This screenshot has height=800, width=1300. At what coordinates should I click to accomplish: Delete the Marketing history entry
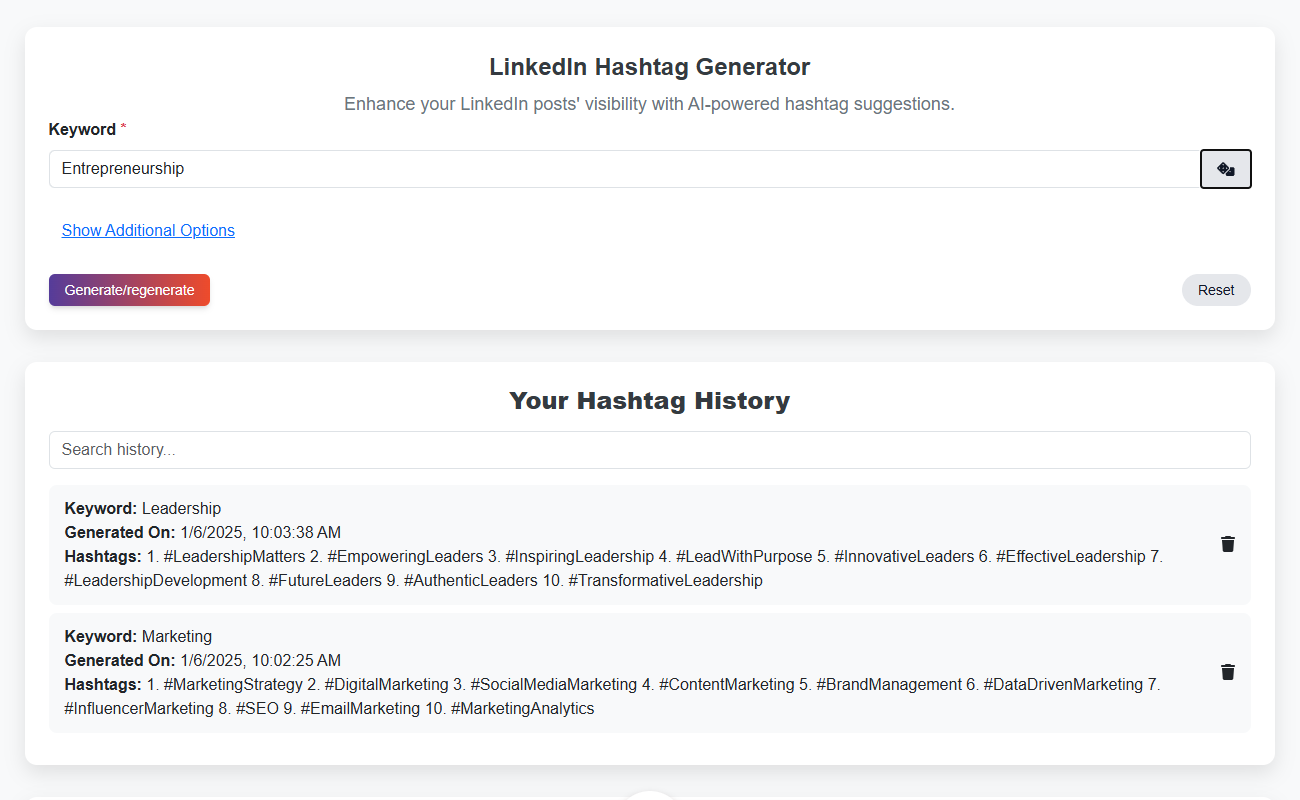(x=1228, y=672)
